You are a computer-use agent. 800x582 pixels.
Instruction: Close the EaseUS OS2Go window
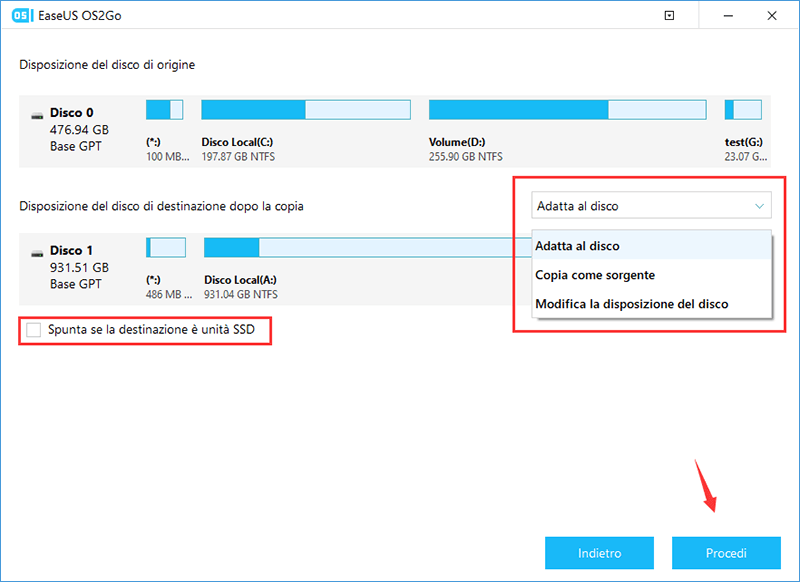(772, 16)
